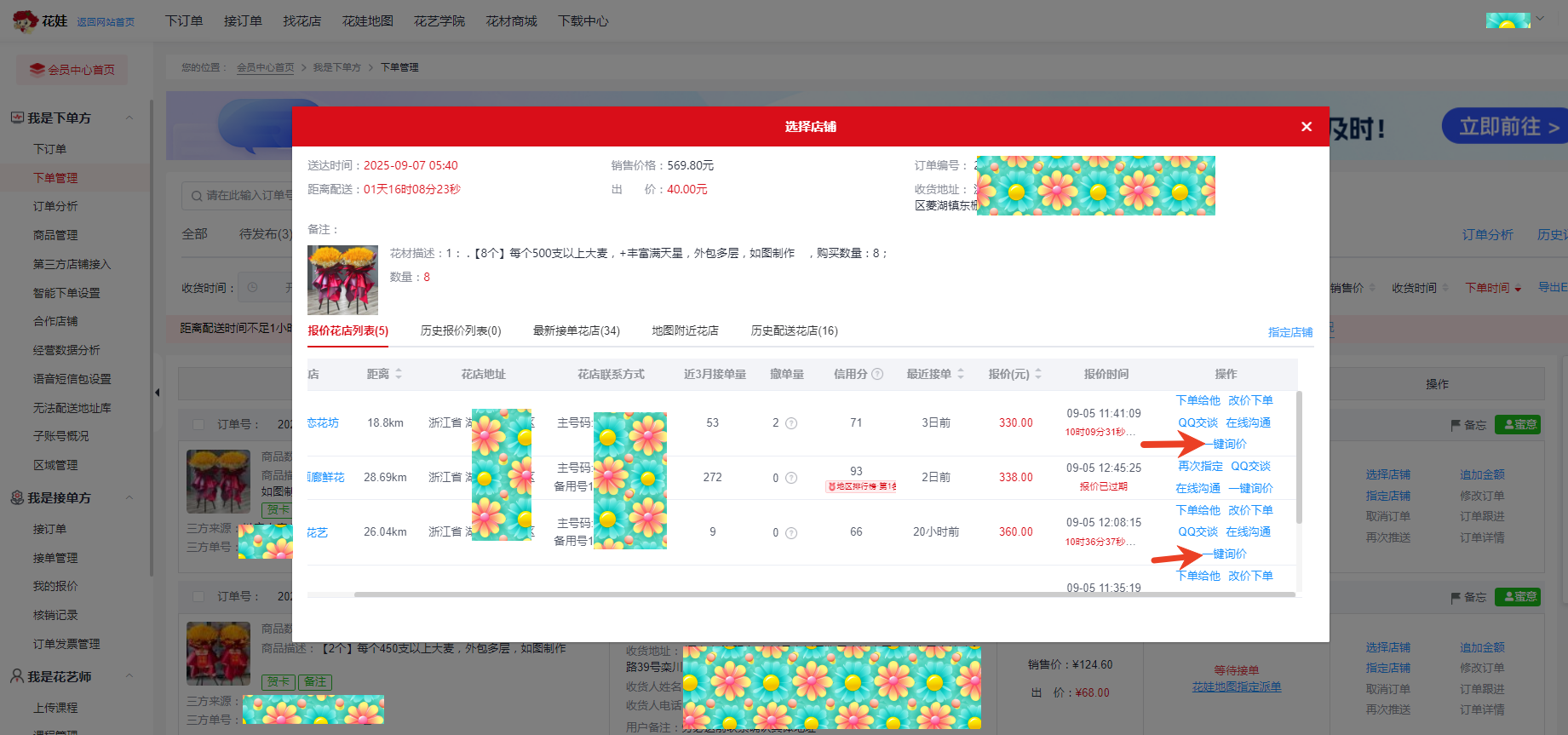Click the shop table's vertical scrollbar
The image size is (1568, 735).
click(x=1299, y=457)
